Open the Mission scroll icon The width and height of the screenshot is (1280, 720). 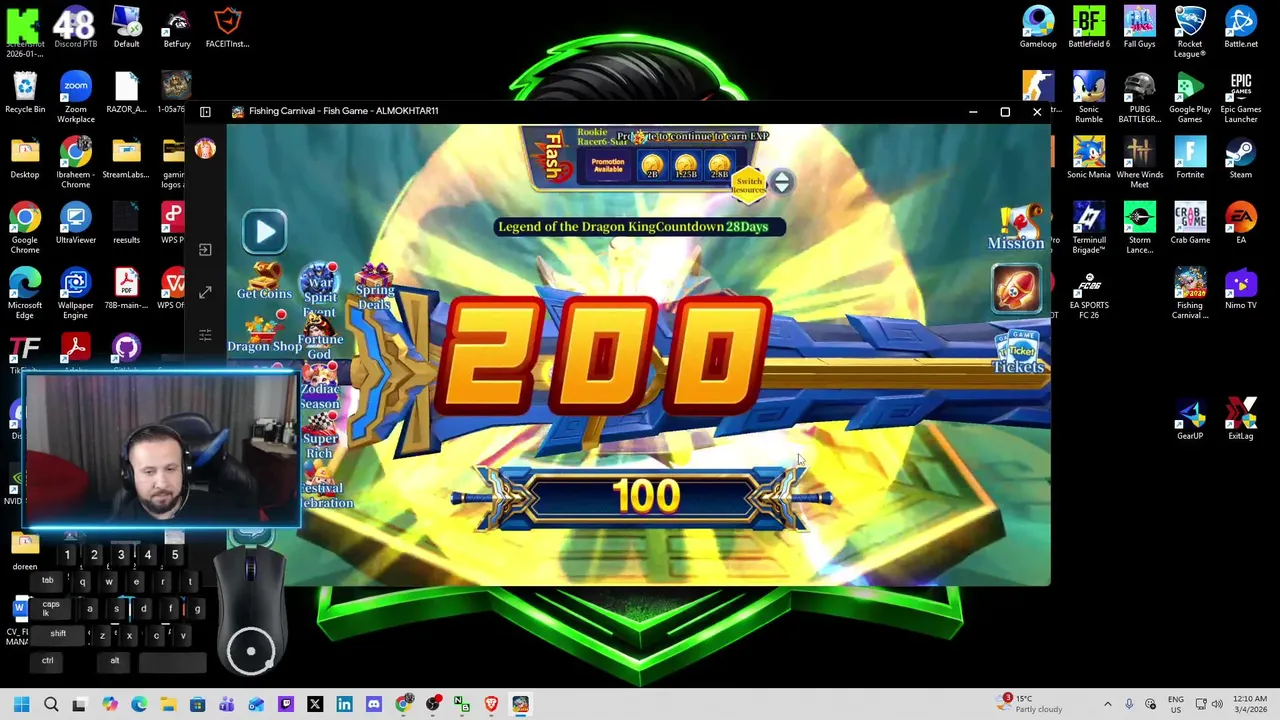click(1017, 229)
